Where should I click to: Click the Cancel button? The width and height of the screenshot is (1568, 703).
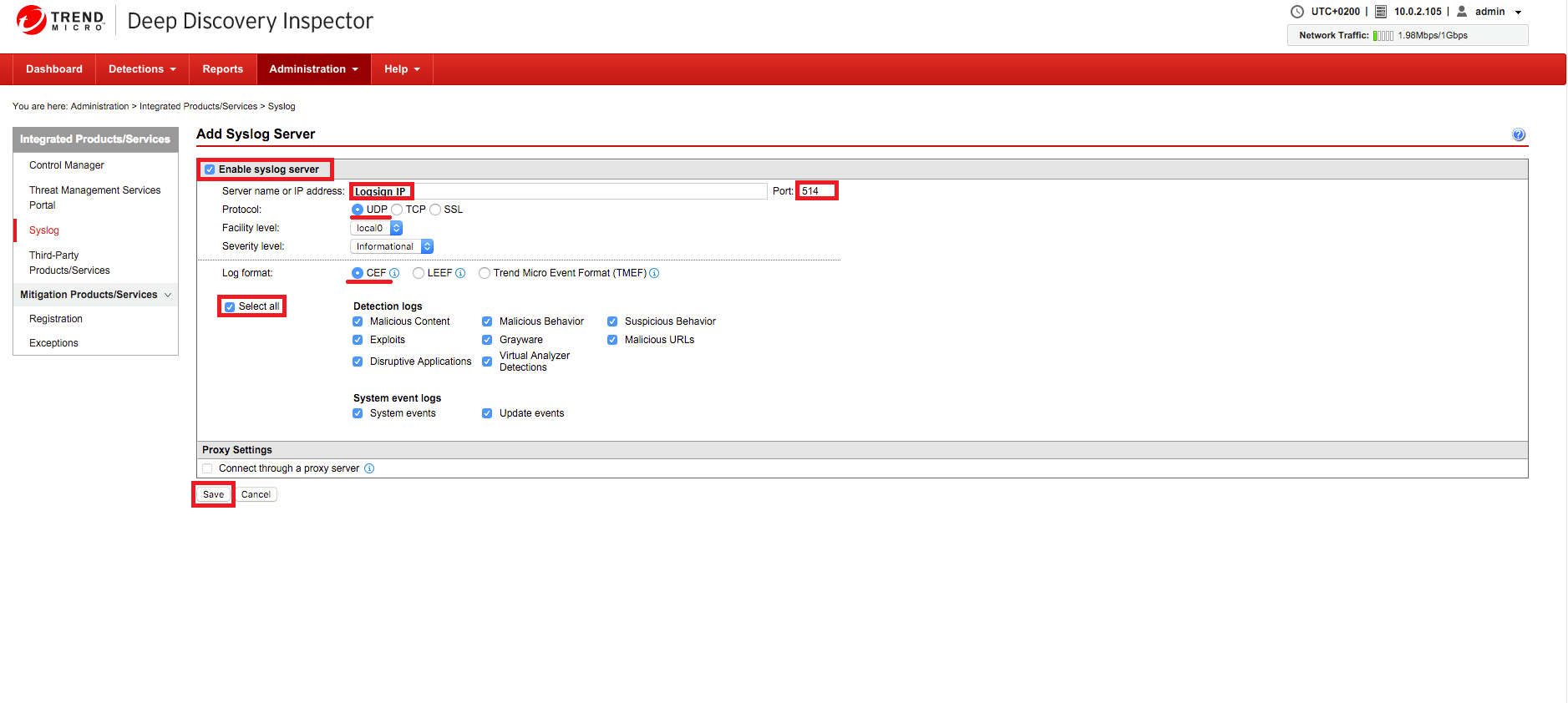tap(256, 494)
